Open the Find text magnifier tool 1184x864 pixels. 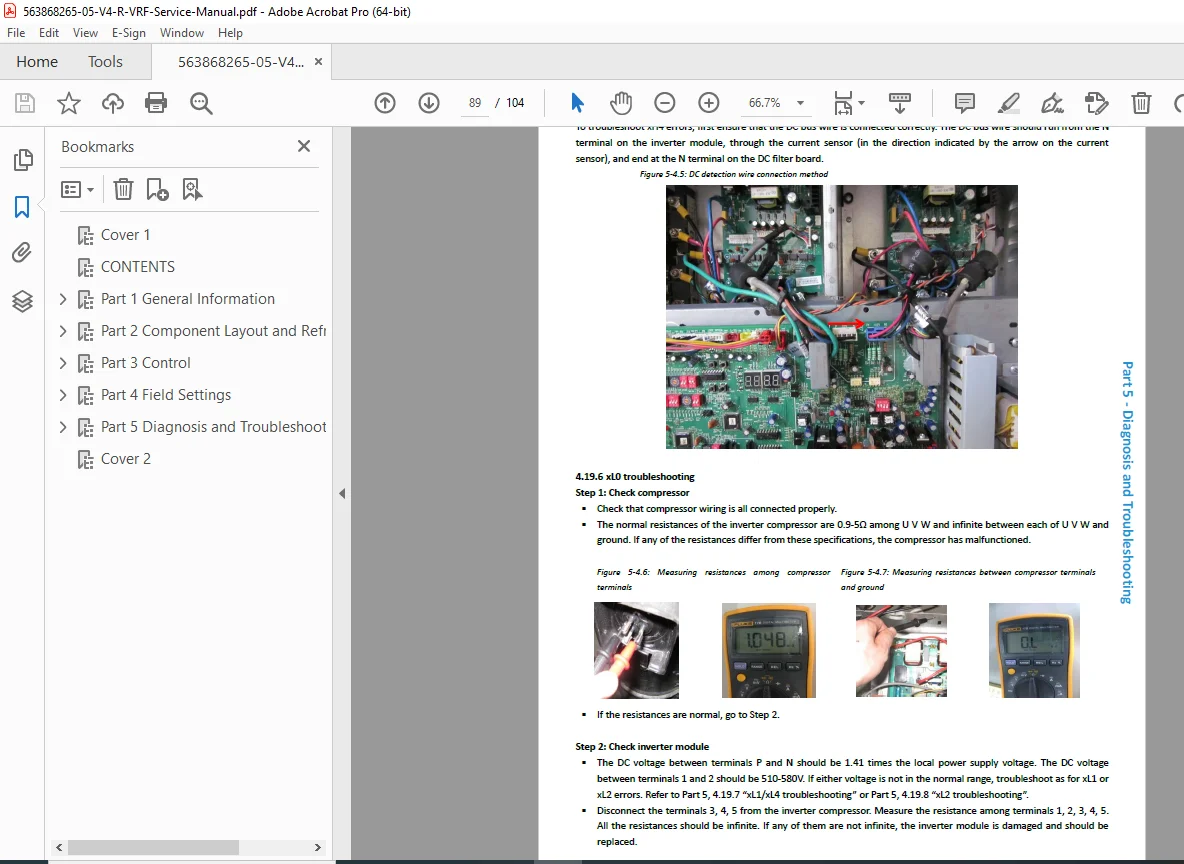point(201,103)
